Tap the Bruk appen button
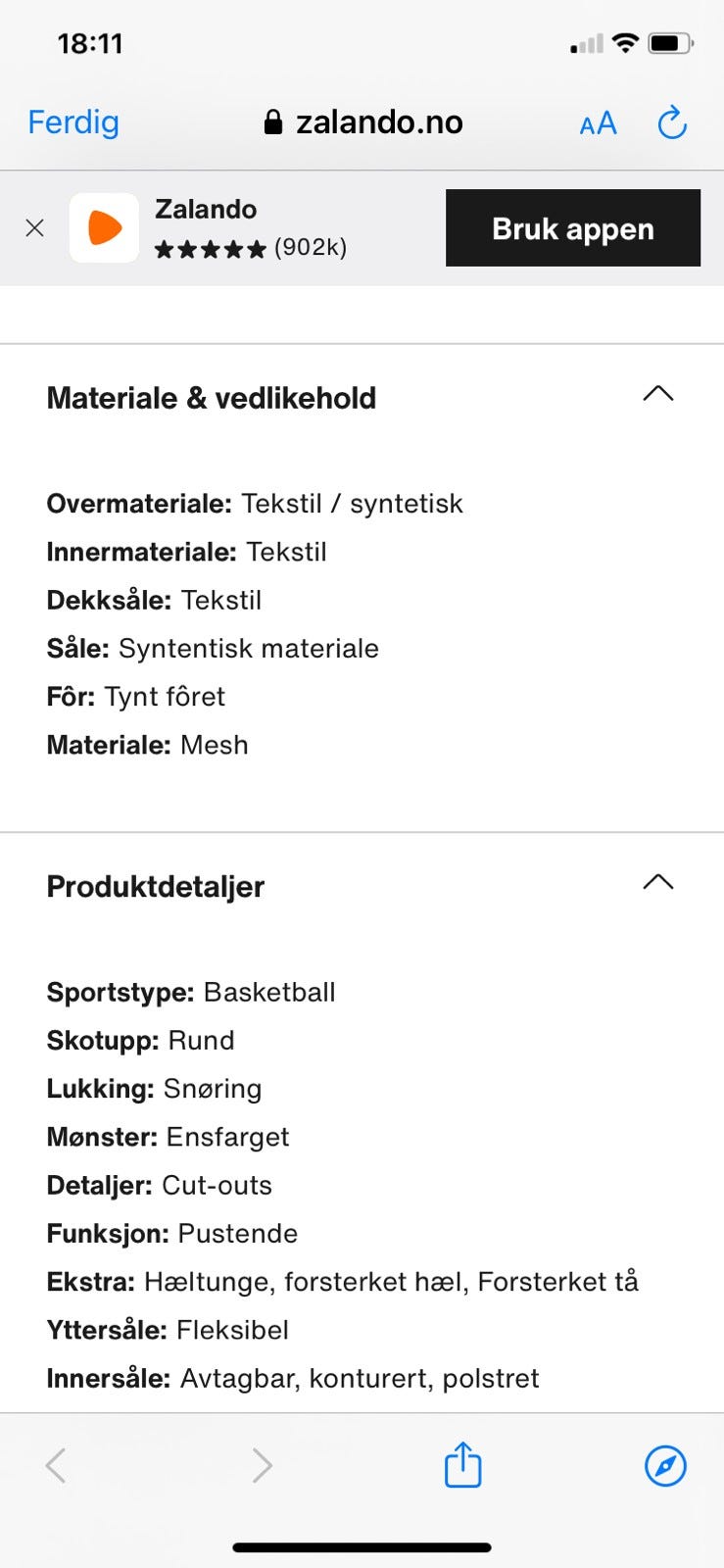 (573, 227)
